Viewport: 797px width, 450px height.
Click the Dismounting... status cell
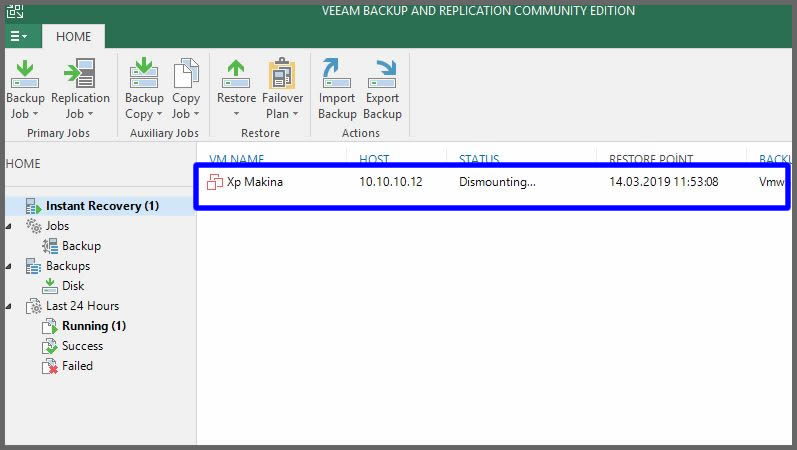click(x=497, y=182)
